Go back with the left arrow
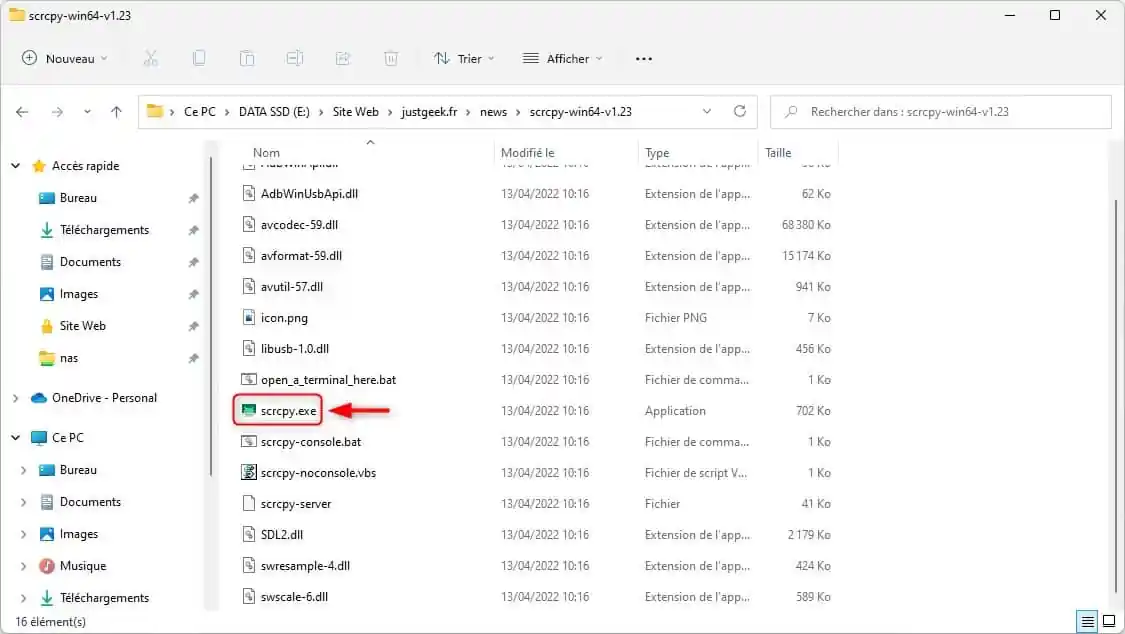Viewport: 1125px width, 634px height. coord(22,112)
